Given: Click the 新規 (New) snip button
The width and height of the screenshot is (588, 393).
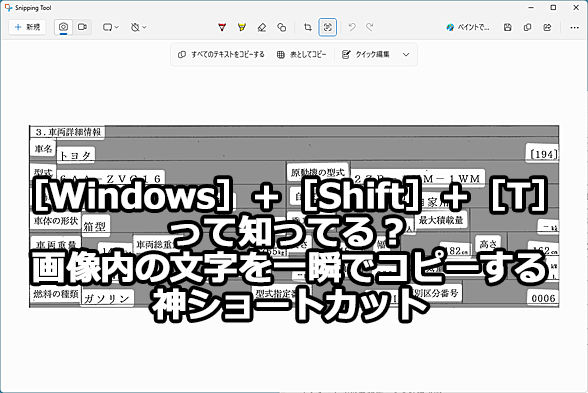Looking at the screenshot, I should click(27, 27).
